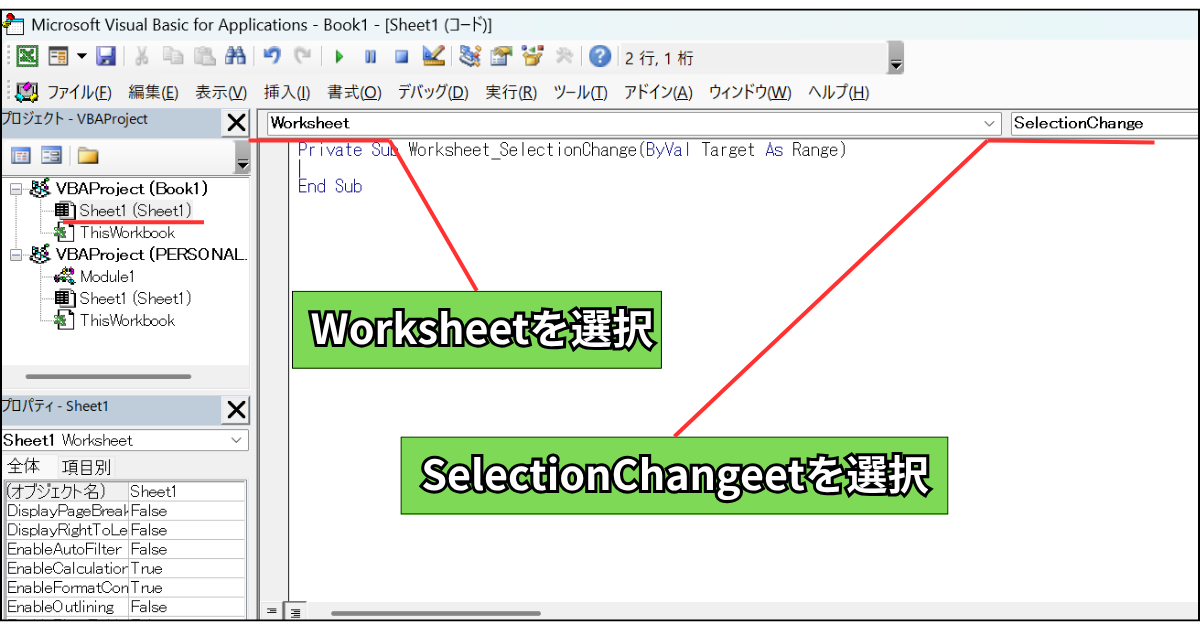Image resolution: width=1200 pixels, height=630 pixels.
Task: Select ThisWorkbook under VBAProject (Book1)
Action: pos(127,232)
